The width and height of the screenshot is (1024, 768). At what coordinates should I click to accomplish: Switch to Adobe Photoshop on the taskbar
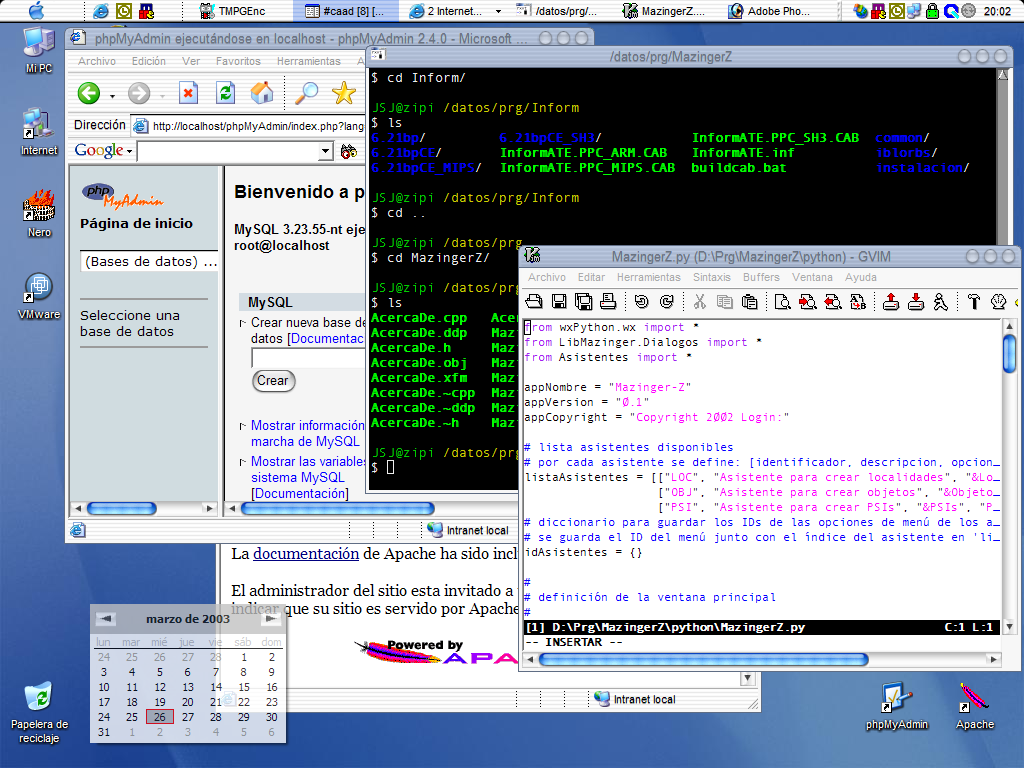(x=769, y=11)
